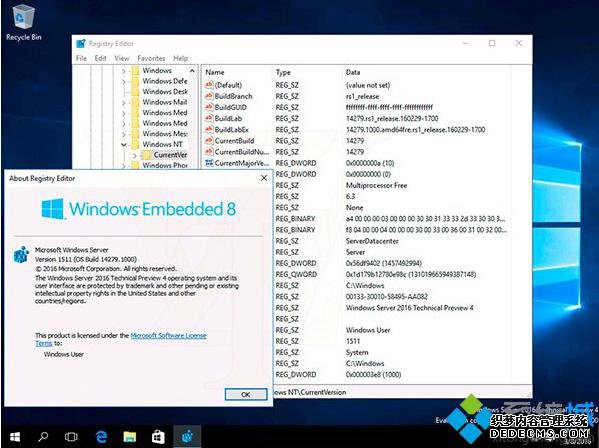
Task: Open the Microsoft Software License link
Action: tap(168, 335)
